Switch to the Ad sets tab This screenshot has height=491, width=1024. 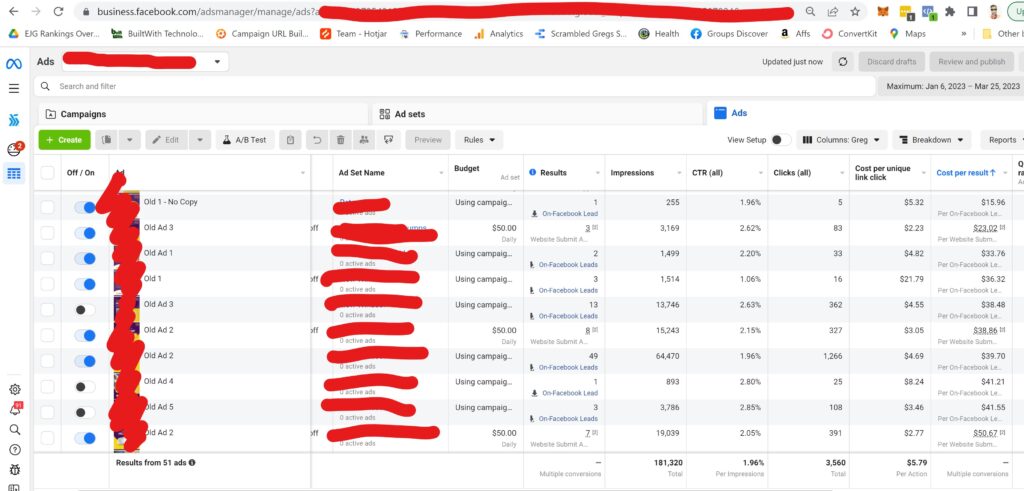tap(538, 114)
